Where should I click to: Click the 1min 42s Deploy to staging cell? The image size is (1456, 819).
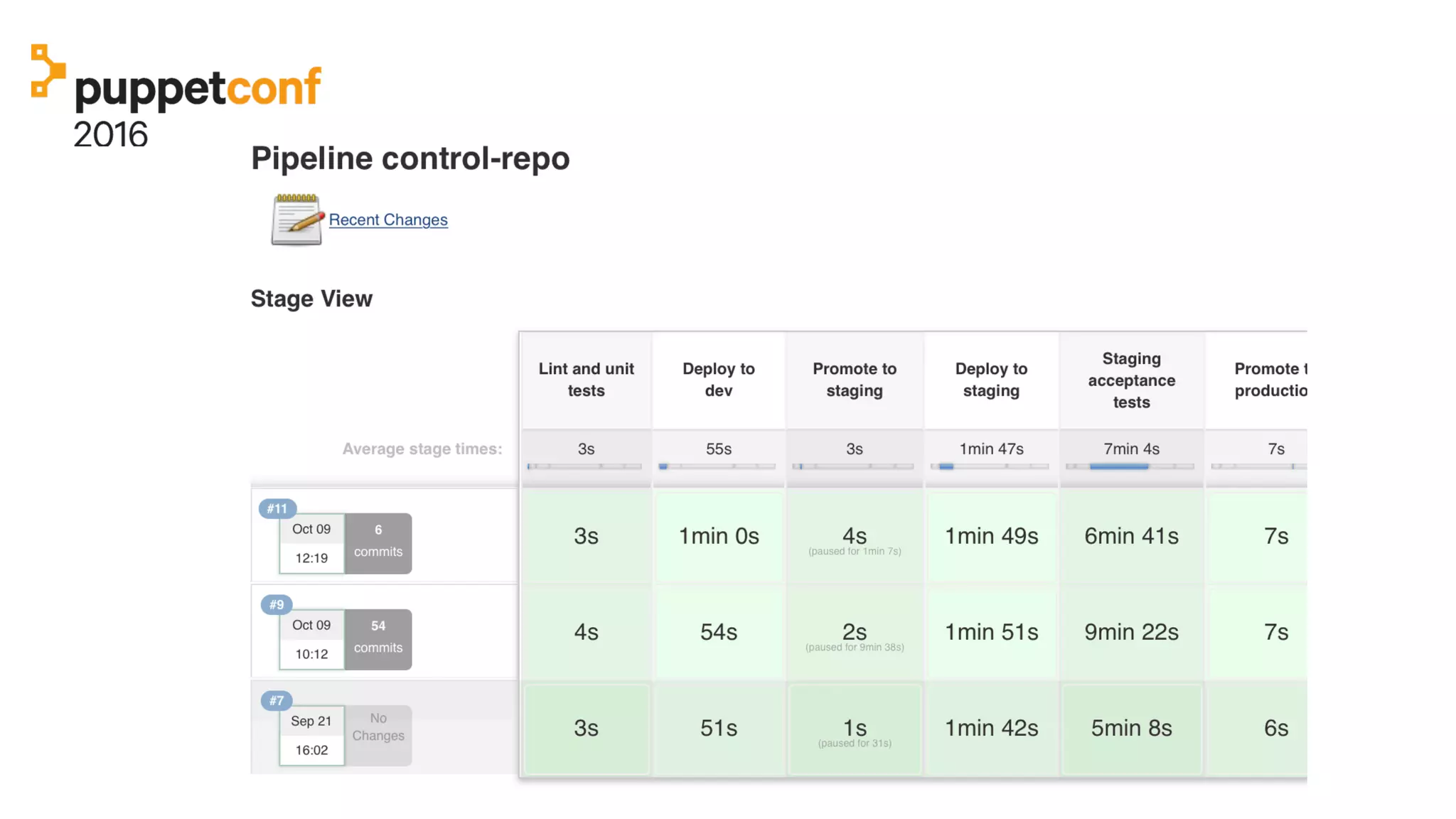click(x=991, y=728)
